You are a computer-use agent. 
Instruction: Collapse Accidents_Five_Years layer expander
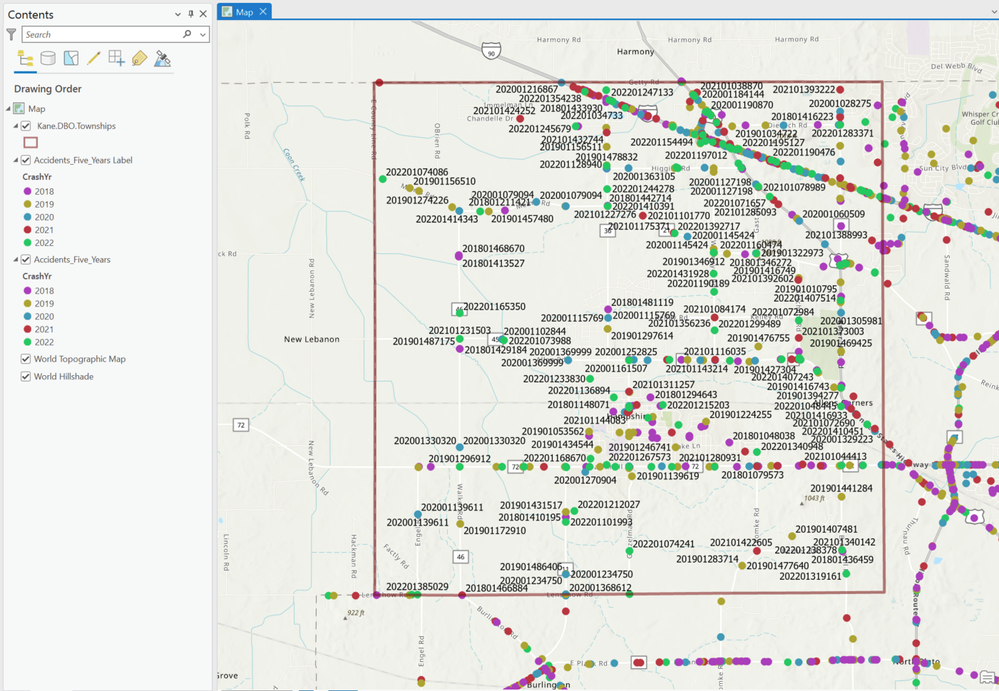[16, 260]
